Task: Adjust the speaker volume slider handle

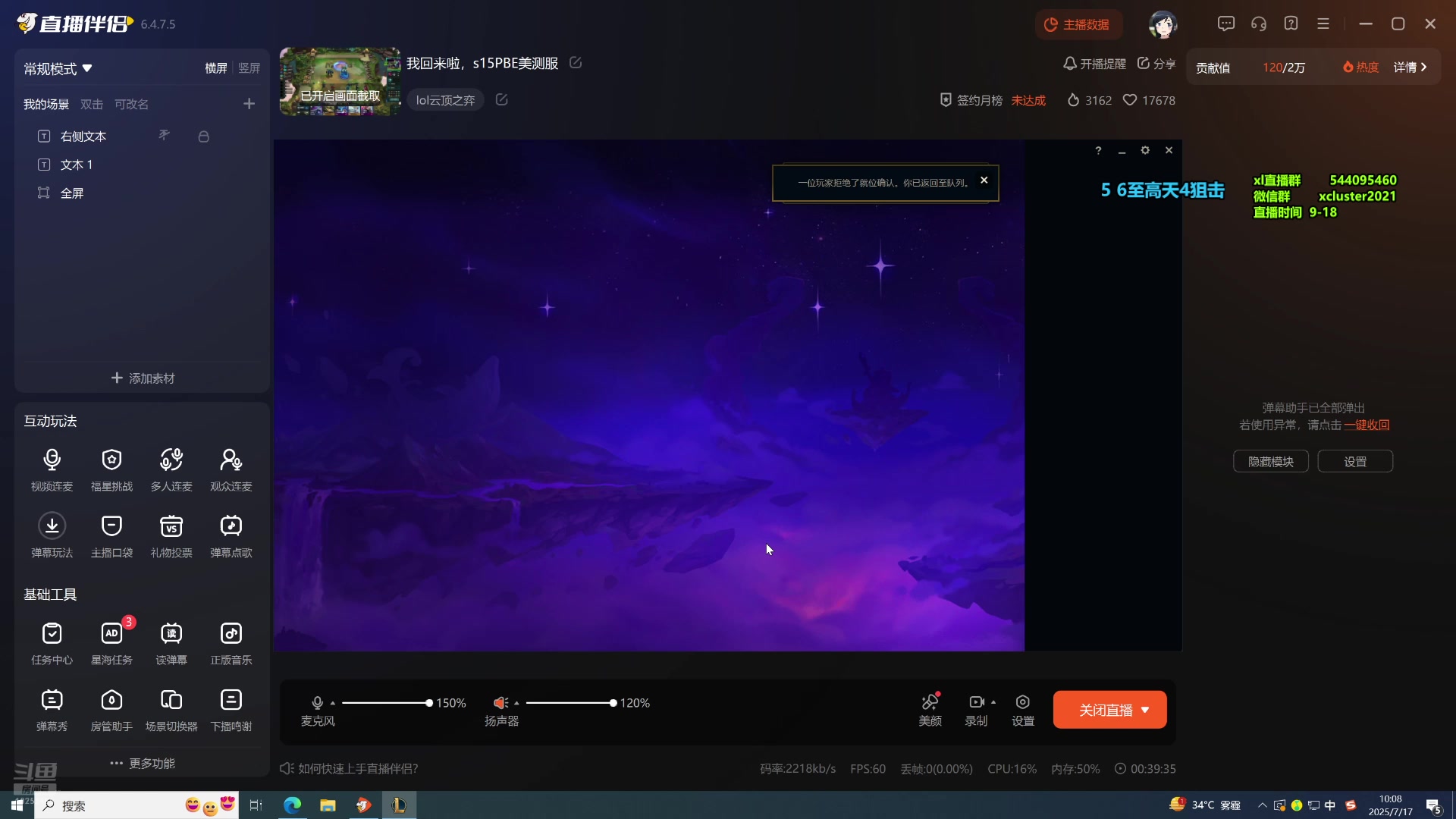Action: 613,703
